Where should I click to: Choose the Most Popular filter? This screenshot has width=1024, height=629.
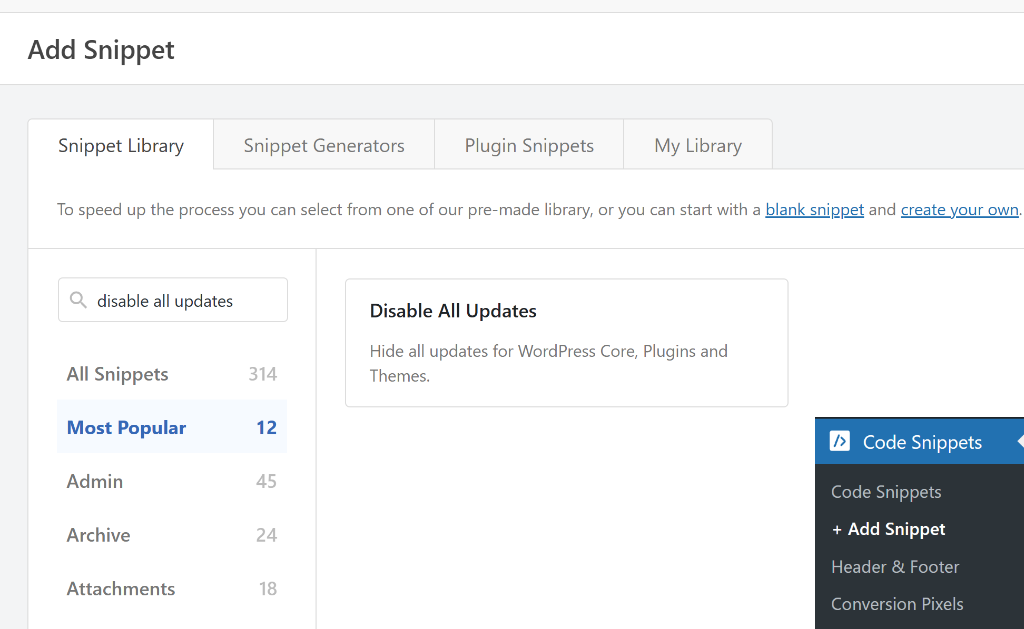tap(126, 427)
